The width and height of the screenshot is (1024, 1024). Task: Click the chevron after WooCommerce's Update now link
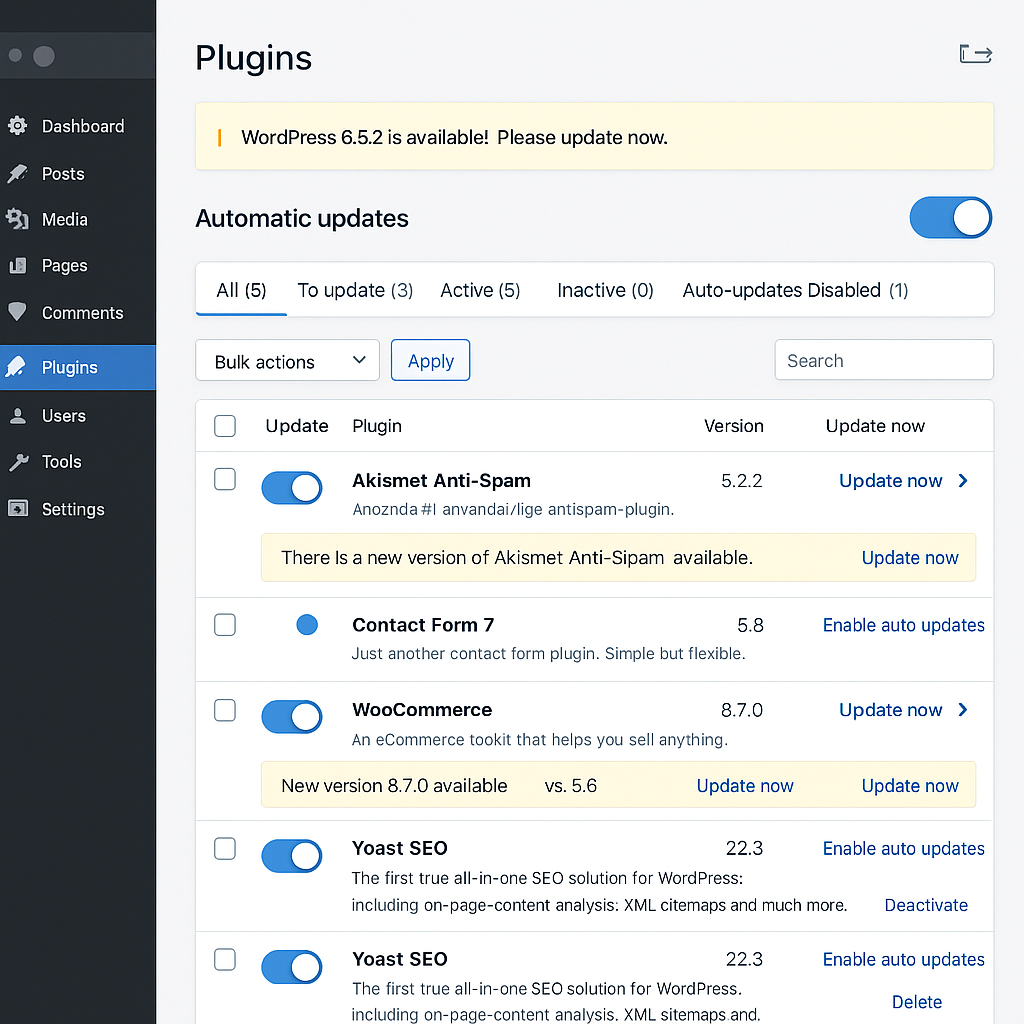click(x=963, y=710)
